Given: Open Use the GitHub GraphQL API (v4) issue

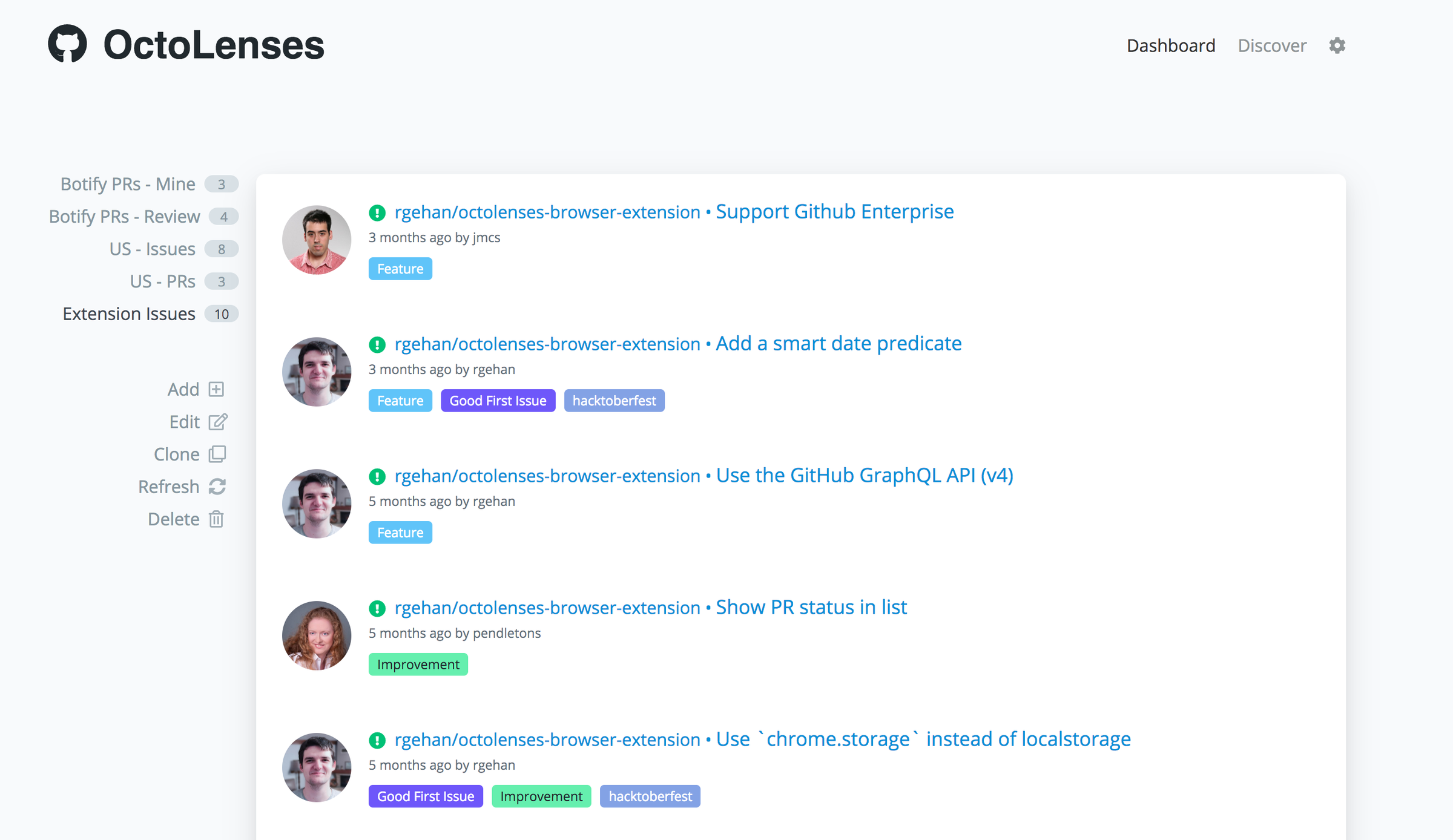Looking at the screenshot, I should pos(865,476).
